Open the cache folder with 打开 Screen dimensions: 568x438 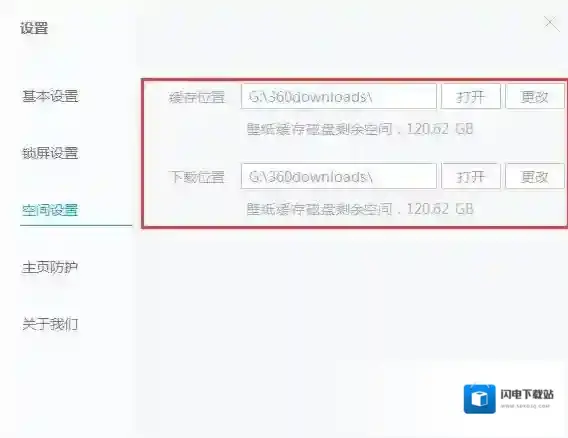point(471,96)
